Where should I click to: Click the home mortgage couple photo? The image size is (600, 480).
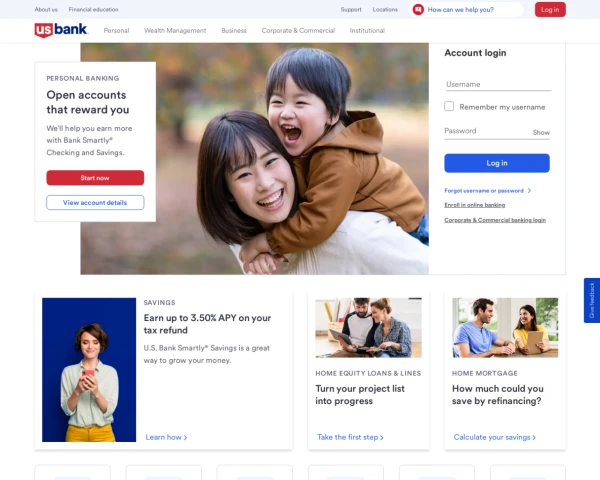click(x=505, y=328)
